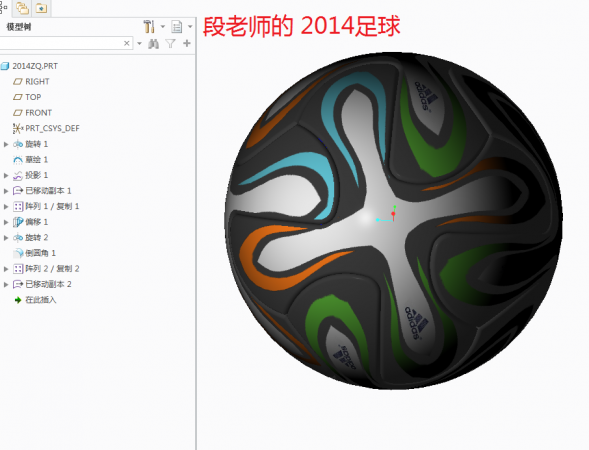The width and height of the screenshot is (589, 450).
Task: Toggle the tree filter funnel icon
Action: pos(171,44)
